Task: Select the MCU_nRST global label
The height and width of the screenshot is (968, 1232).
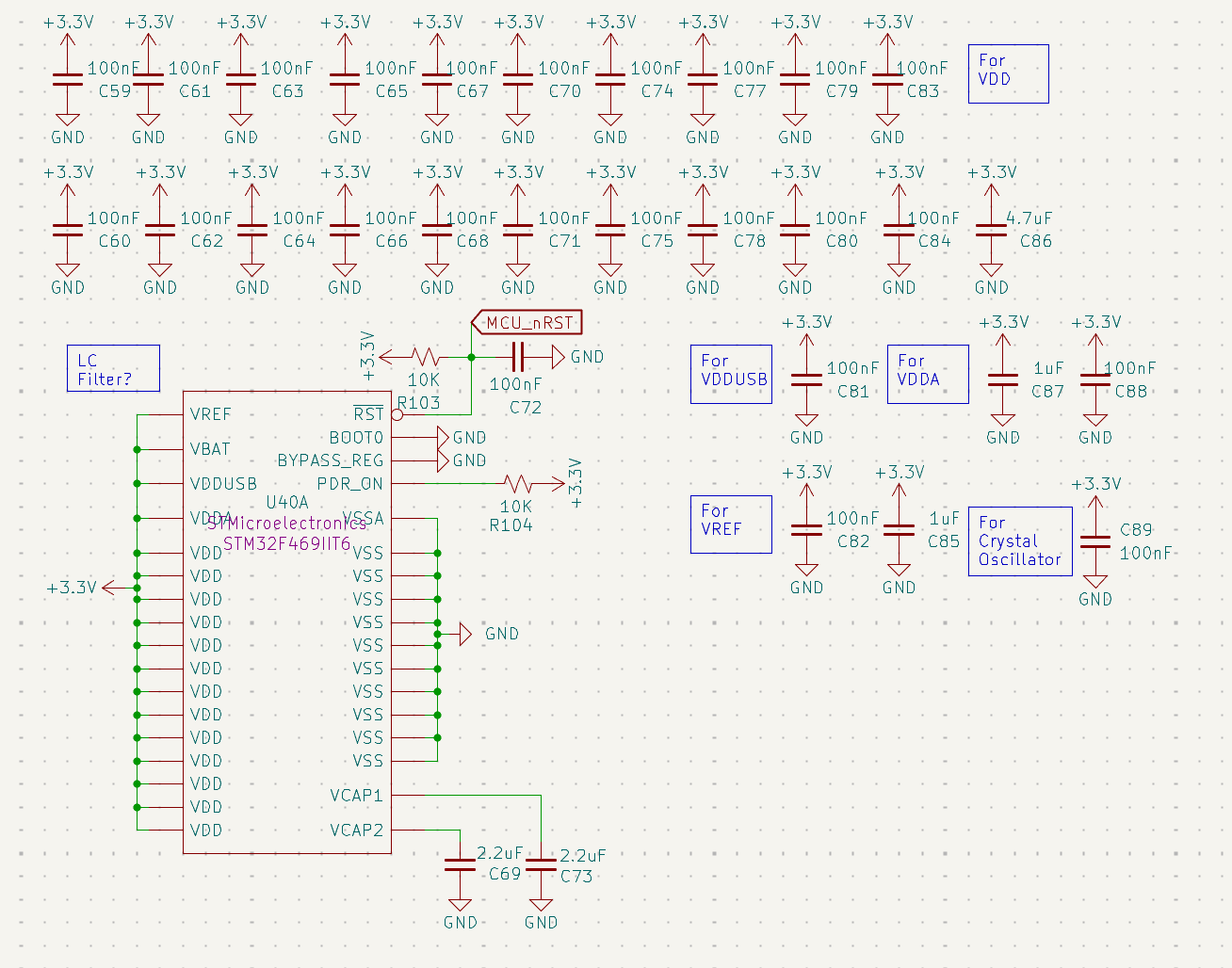Action: (x=527, y=323)
